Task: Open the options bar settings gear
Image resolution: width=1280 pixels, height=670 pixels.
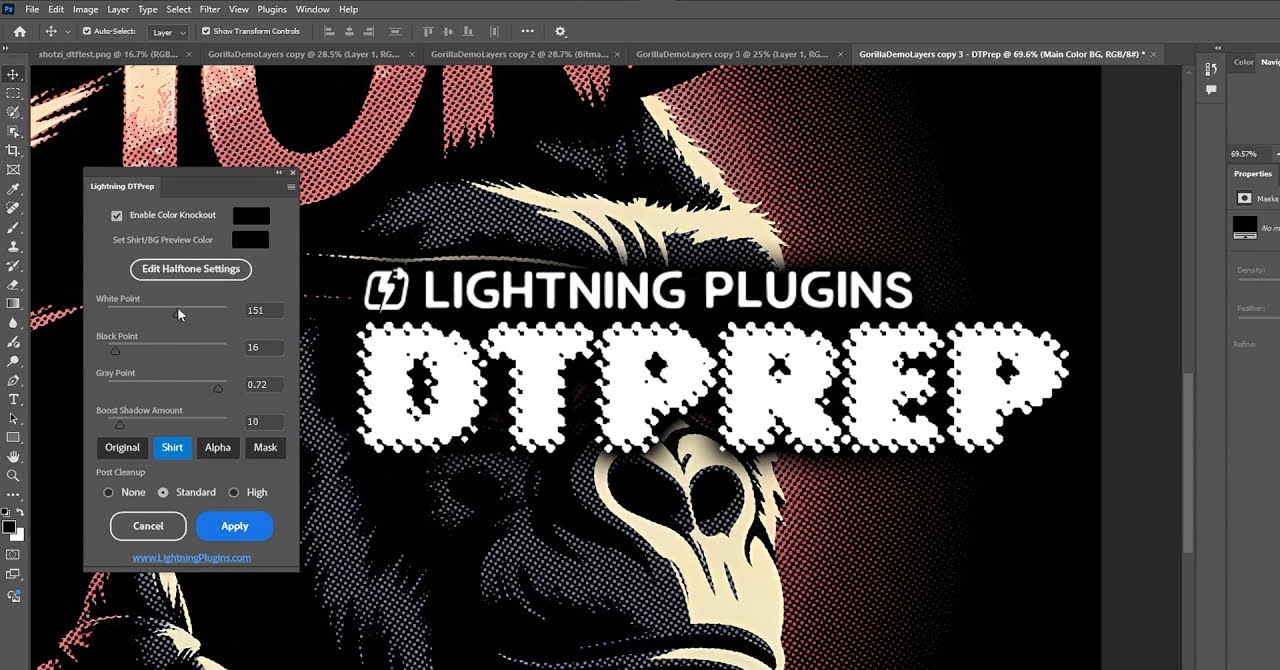Action: [x=560, y=32]
